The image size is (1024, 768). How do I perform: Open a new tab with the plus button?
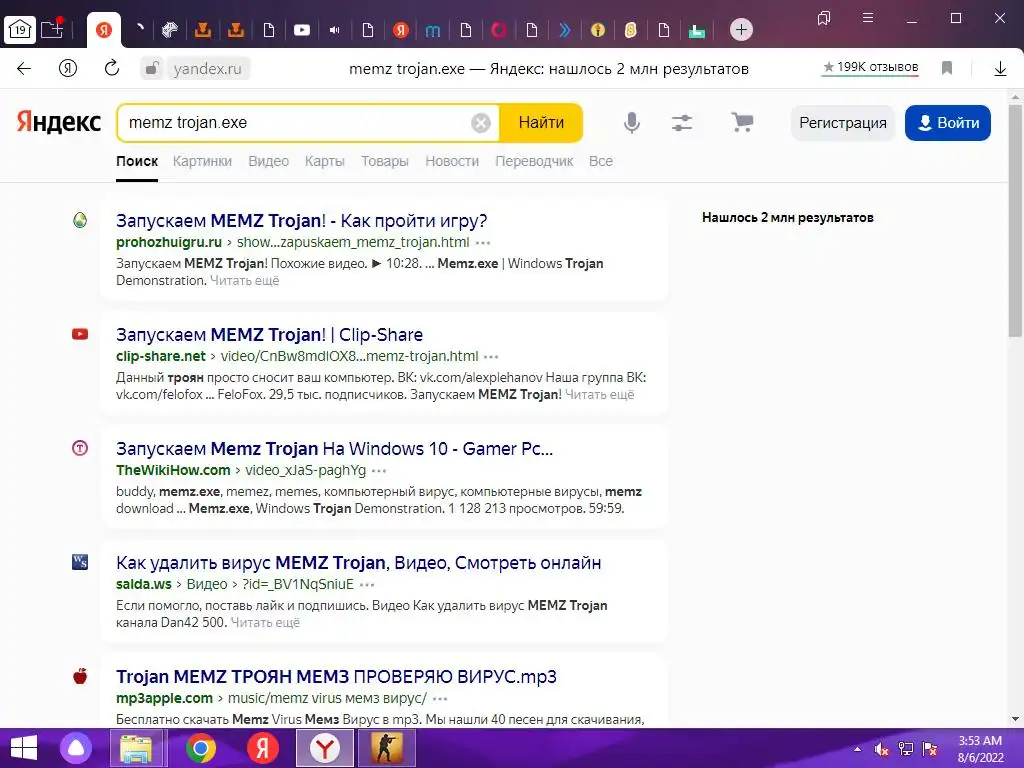741,29
